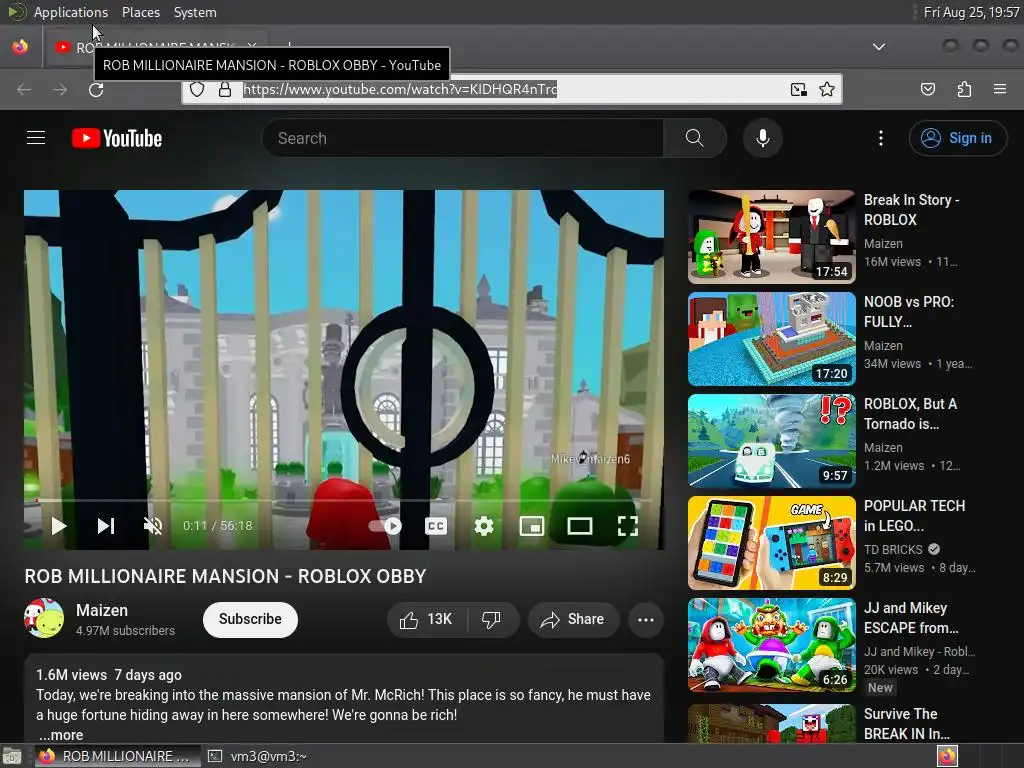Open the Share dialog
This screenshot has width=1024, height=768.
pos(573,619)
